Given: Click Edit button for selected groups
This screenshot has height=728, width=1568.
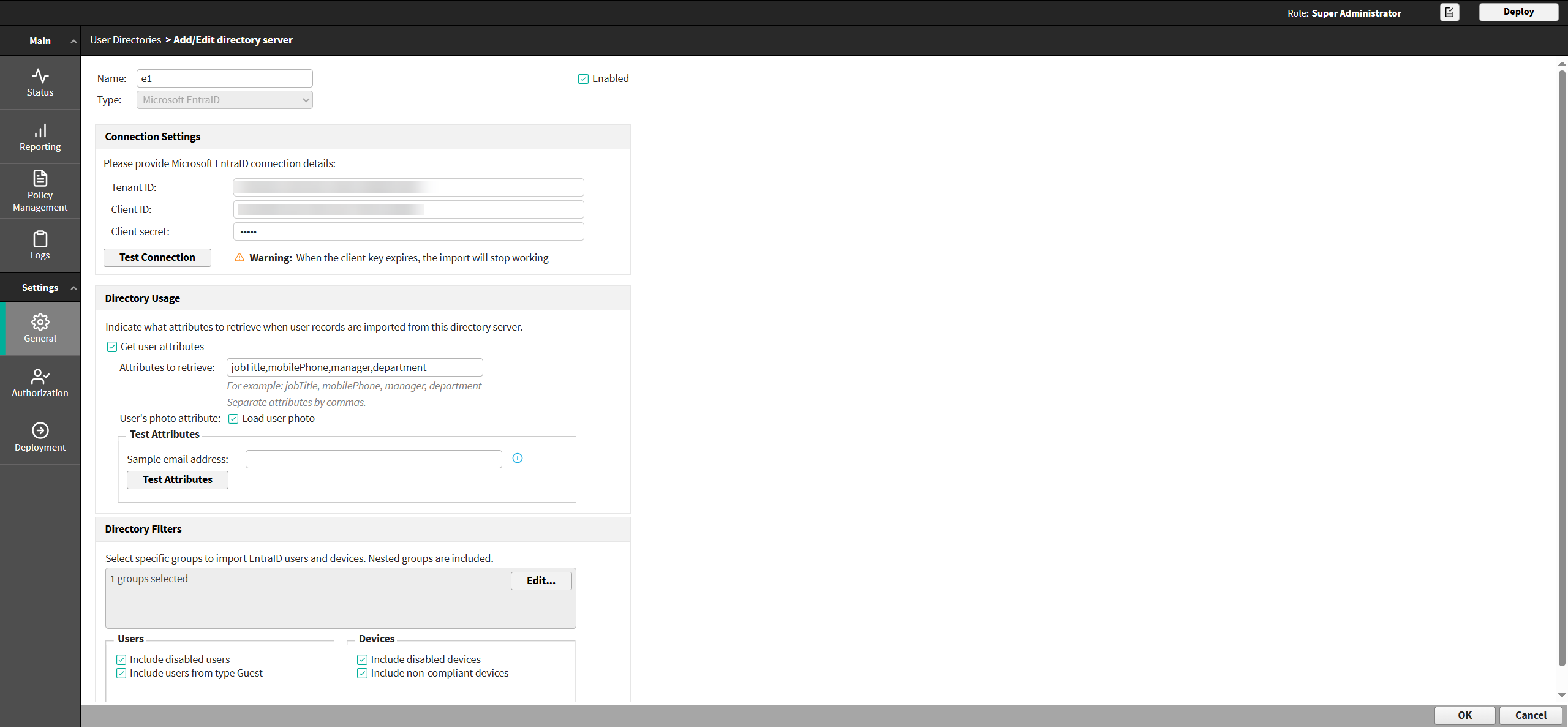Looking at the screenshot, I should [x=541, y=580].
